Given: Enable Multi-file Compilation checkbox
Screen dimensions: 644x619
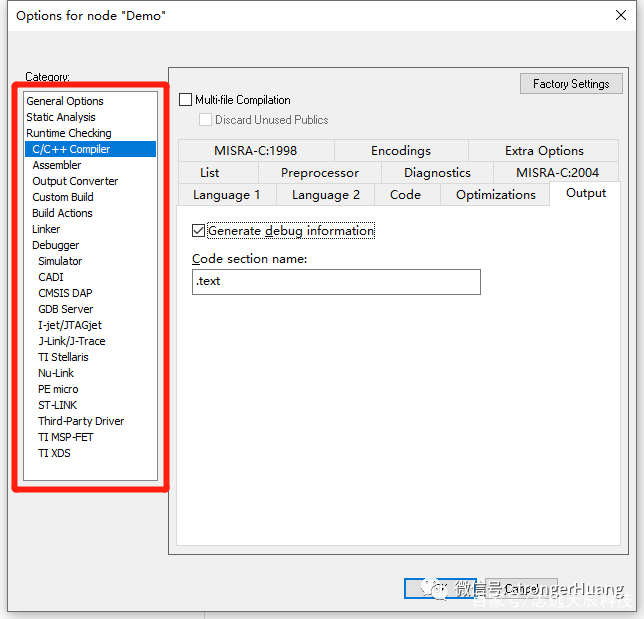Looking at the screenshot, I should [x=185, y=100].
